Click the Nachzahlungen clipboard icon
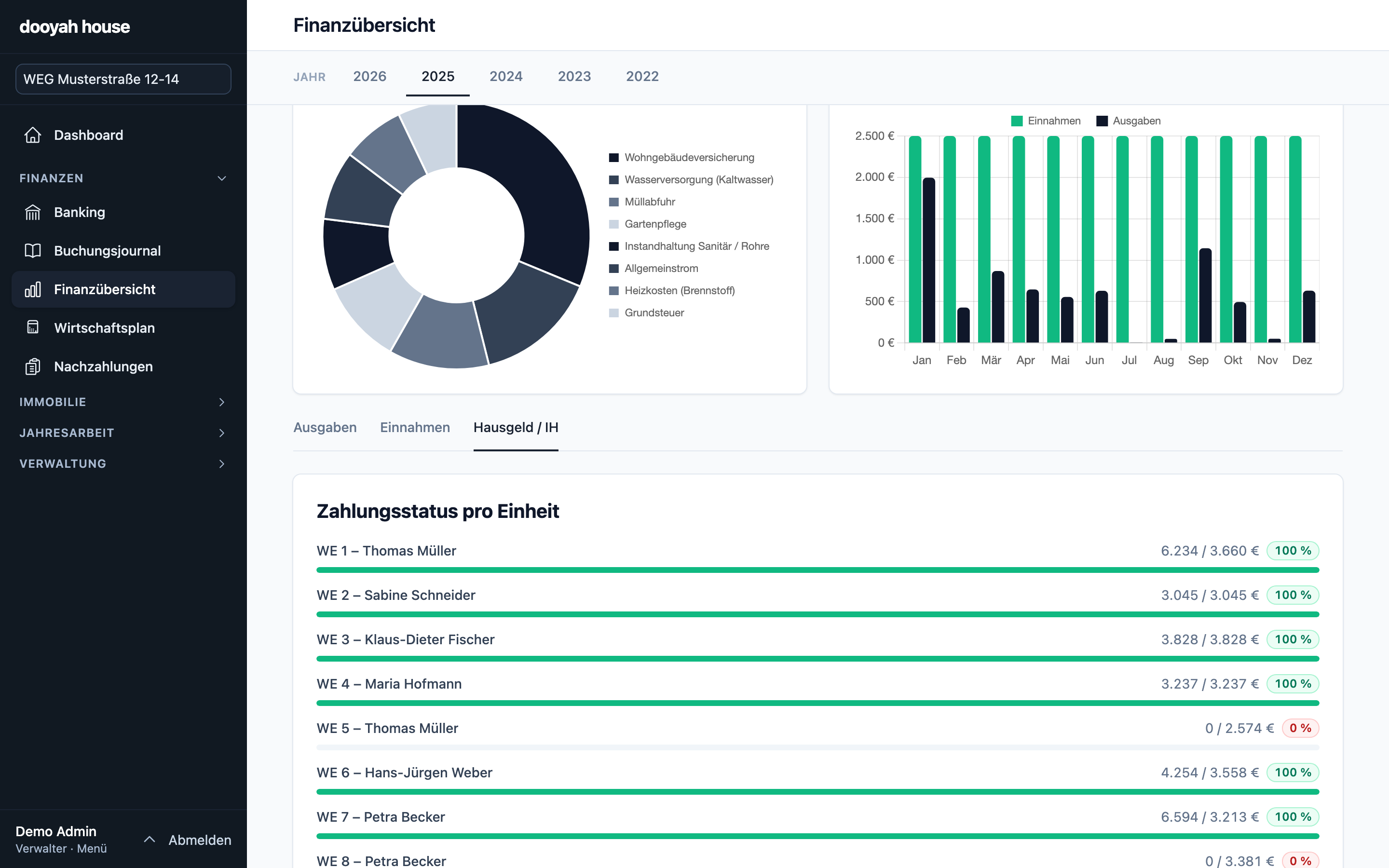This screenshot has height=868, width=1389. coord(33,366)
